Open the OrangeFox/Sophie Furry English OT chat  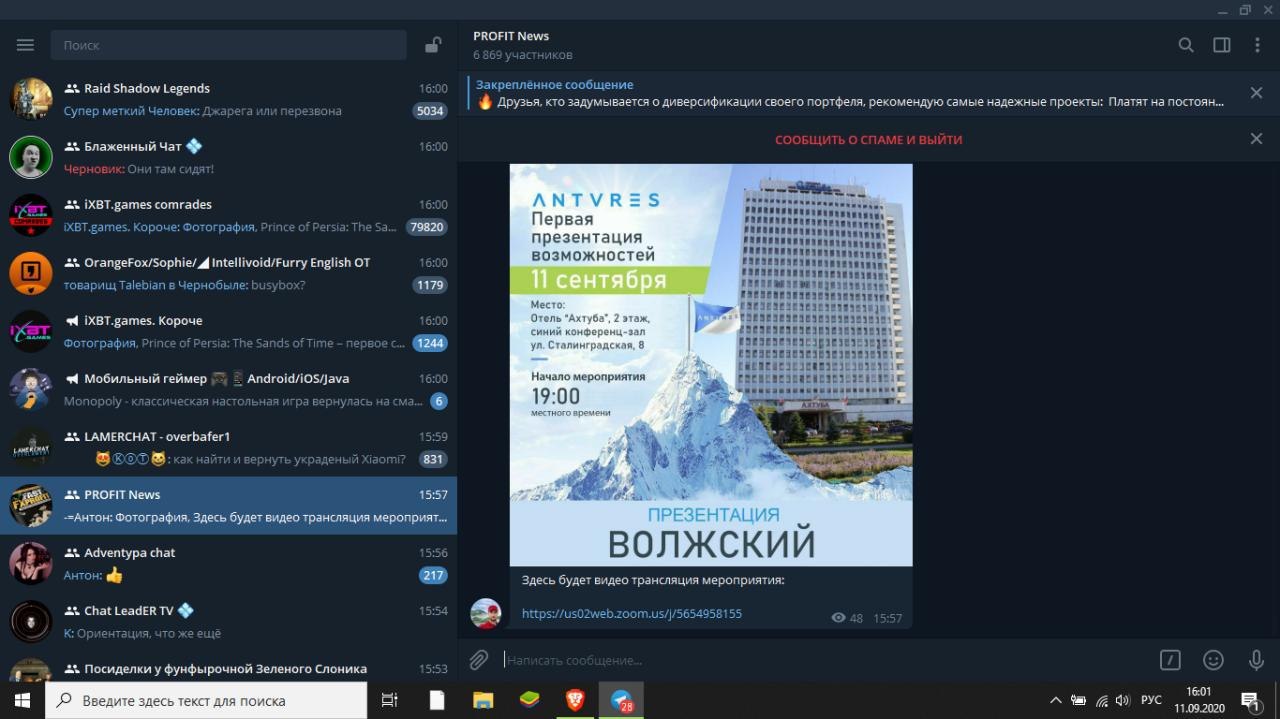pos(228,273)
